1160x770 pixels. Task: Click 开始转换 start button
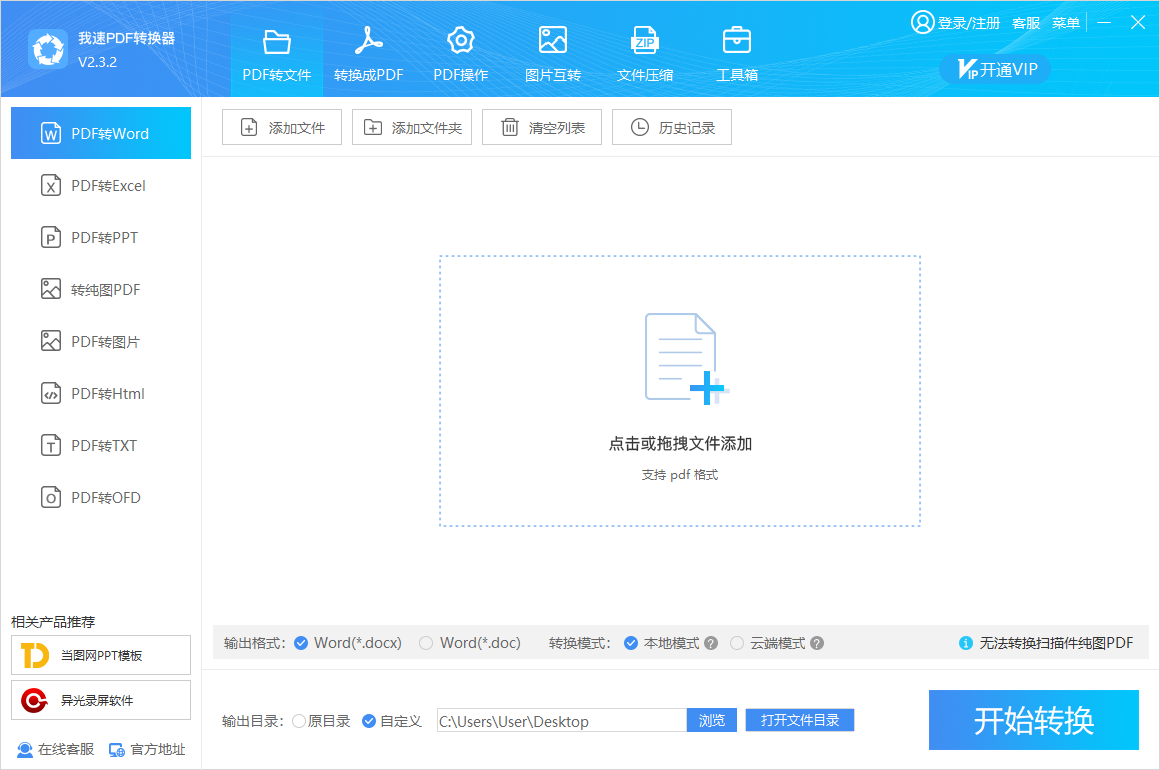1033,720
